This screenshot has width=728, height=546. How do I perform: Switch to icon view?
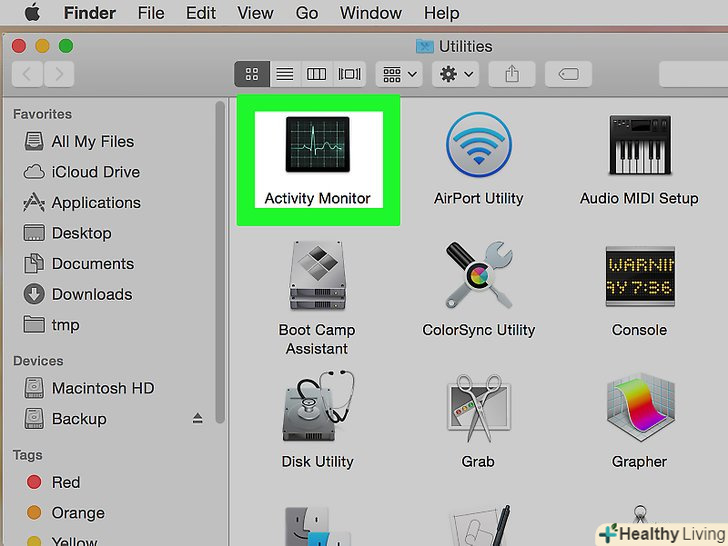pyautogui.click(x=252, y=74)
